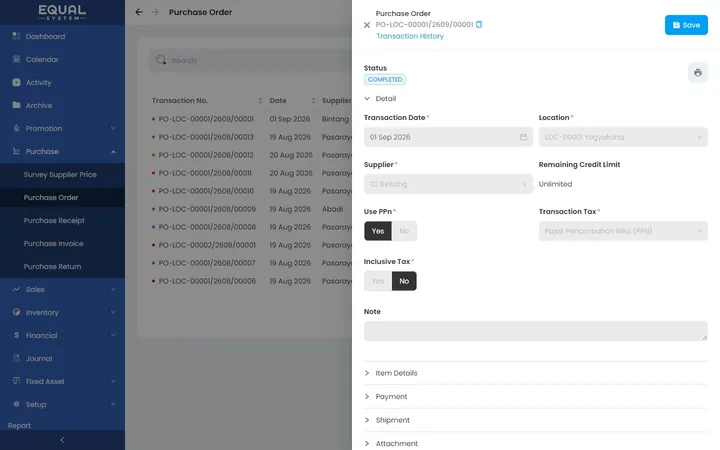
Task: Open row PO-LOC-00001/2608/00009
Action: point(251,209)
